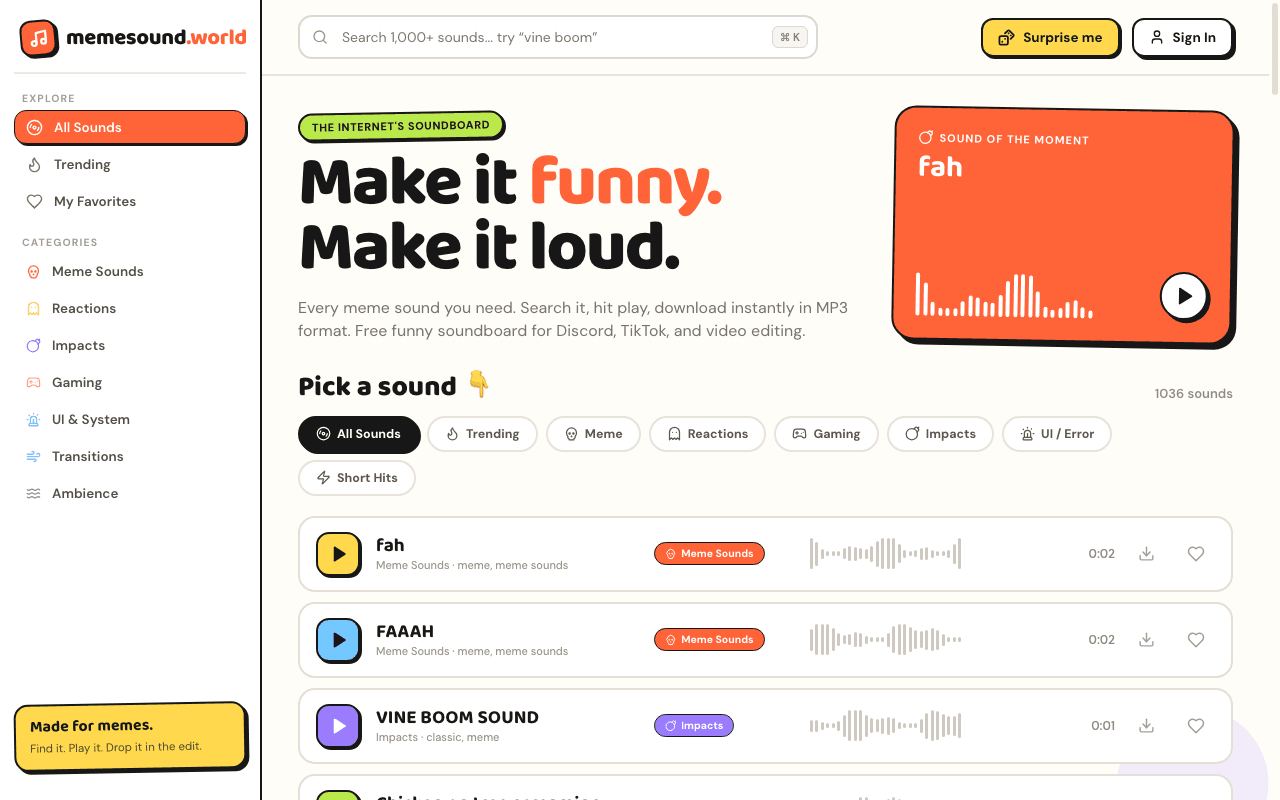The height and width of the screenshot is (800, 1280).
Task: Play the Sound of the Moment
Action: coord(1184,296)
